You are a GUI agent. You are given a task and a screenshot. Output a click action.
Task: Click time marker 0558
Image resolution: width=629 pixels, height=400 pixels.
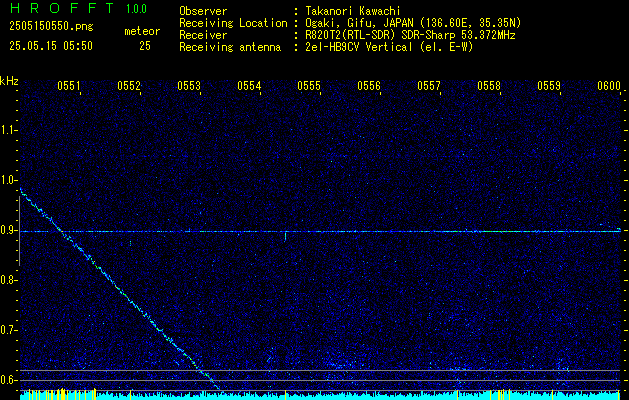(x=489, y=85)
